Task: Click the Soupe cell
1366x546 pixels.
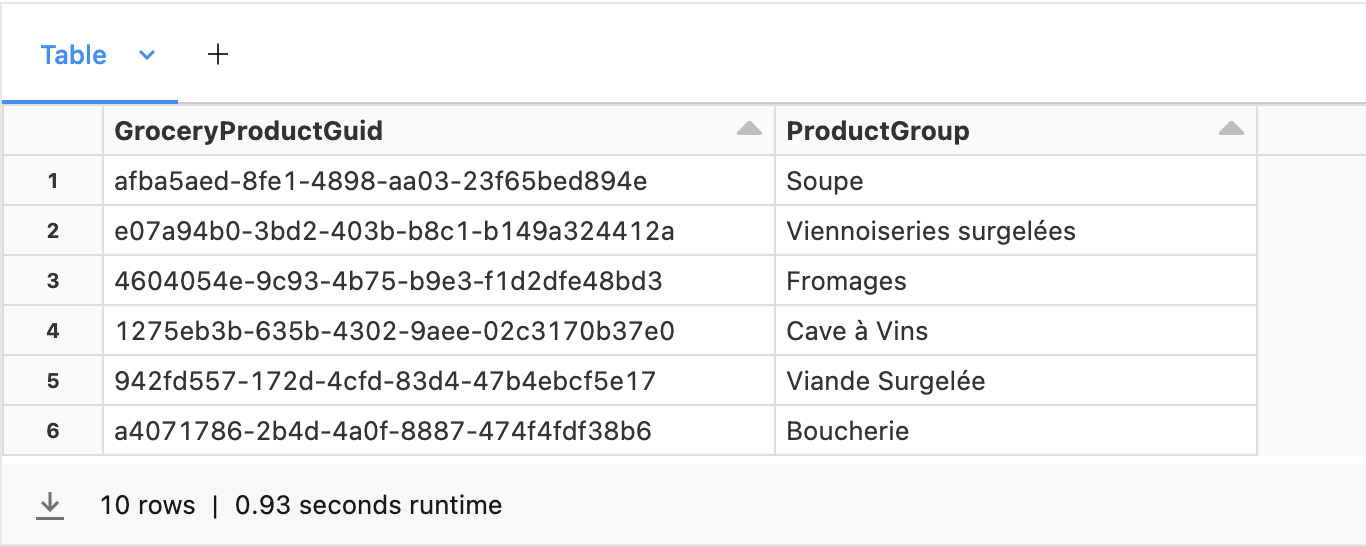Action: coord(825,181)
